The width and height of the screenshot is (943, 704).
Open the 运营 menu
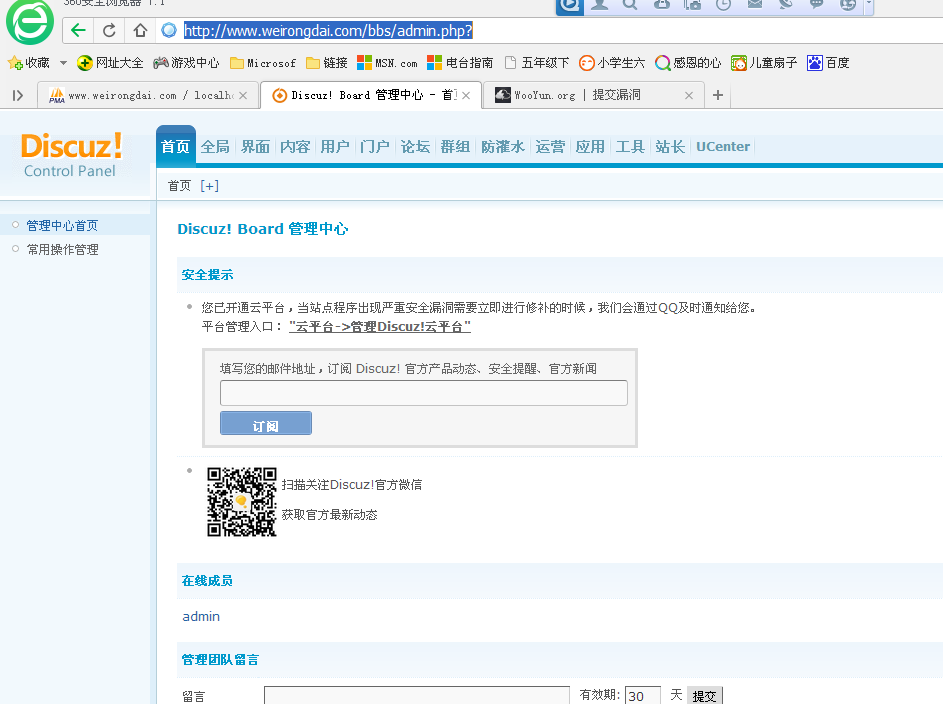tap(550, 147)
